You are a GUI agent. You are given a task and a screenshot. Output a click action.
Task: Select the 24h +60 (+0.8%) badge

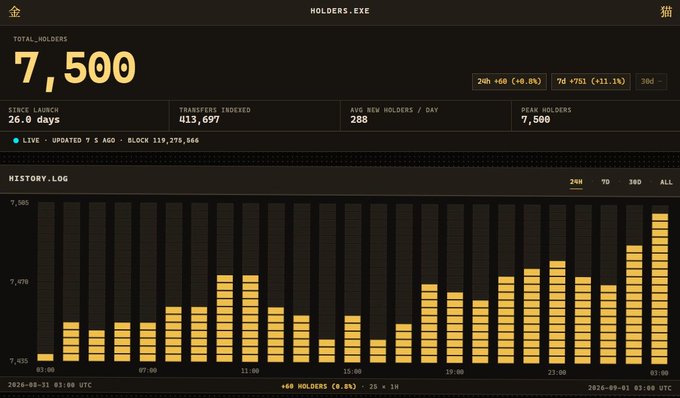[x=509, y=82]
